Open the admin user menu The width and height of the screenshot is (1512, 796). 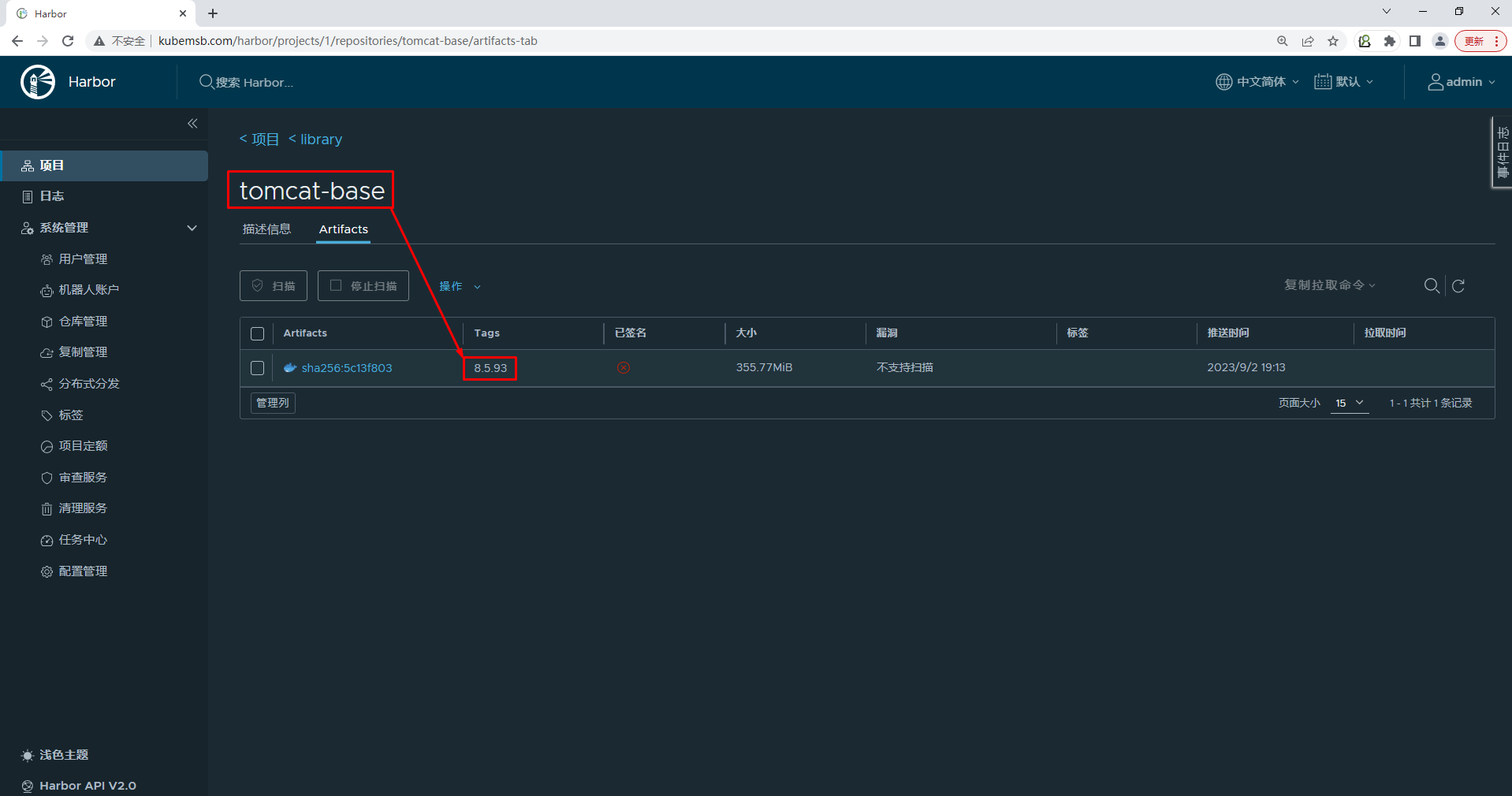coord(1462,82)
